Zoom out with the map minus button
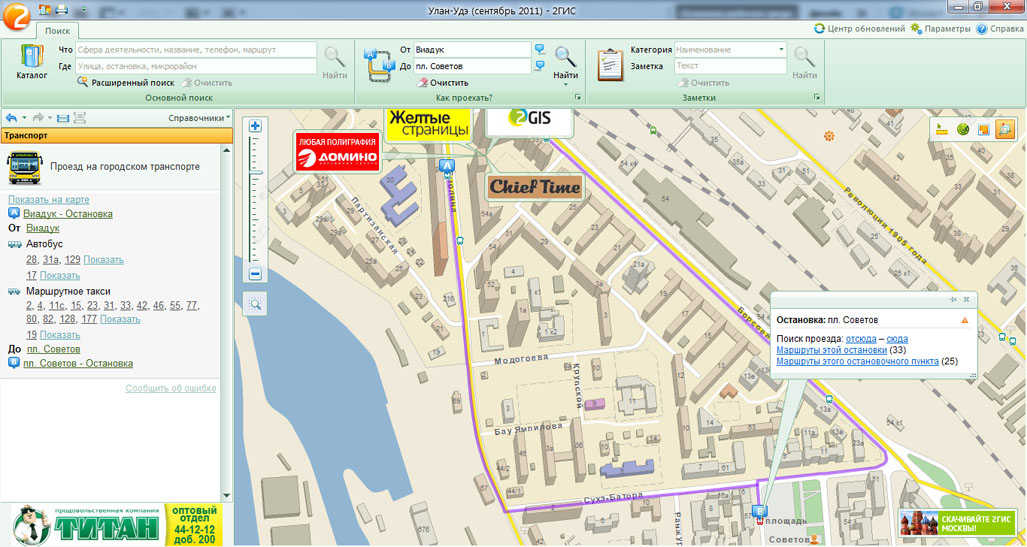Screen dimensions: 1027x547 pyautogui.click(x=255, y=274)
